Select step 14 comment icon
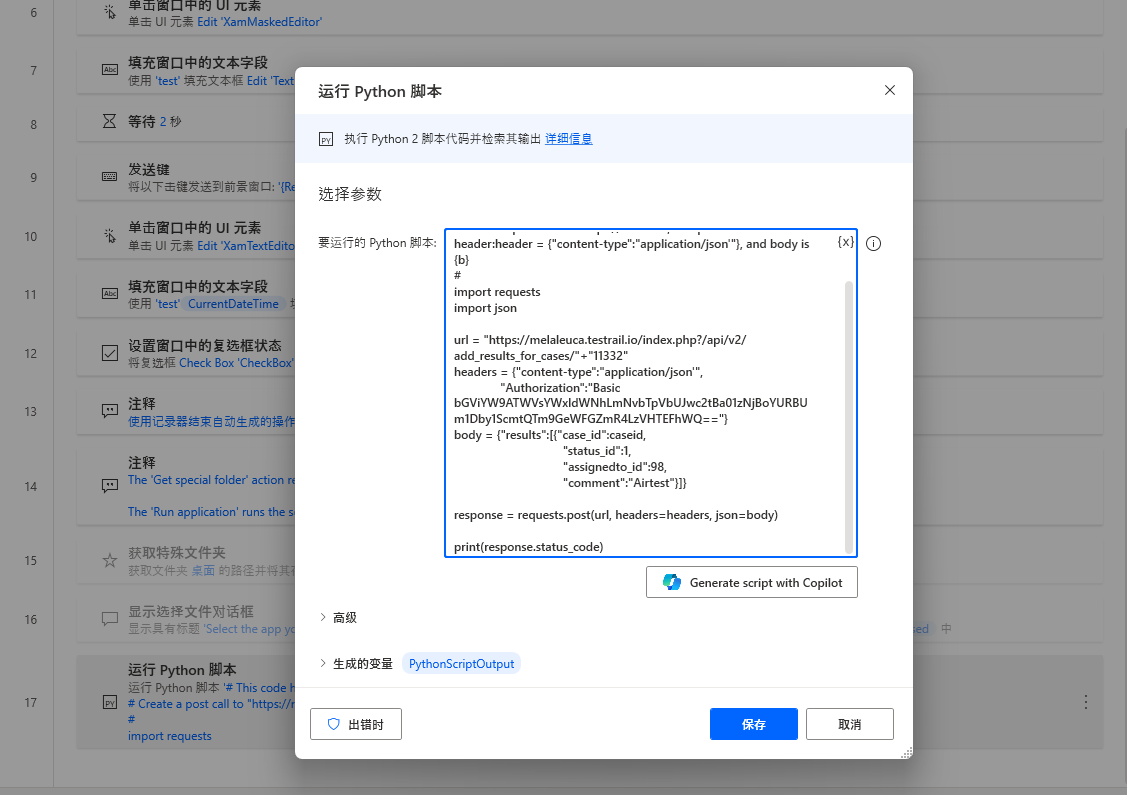The image size is (1127, 795). tap(109, 486)
